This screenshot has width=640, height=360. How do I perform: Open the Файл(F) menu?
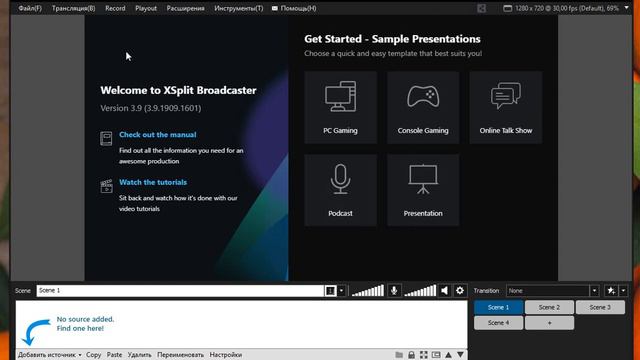30,8
